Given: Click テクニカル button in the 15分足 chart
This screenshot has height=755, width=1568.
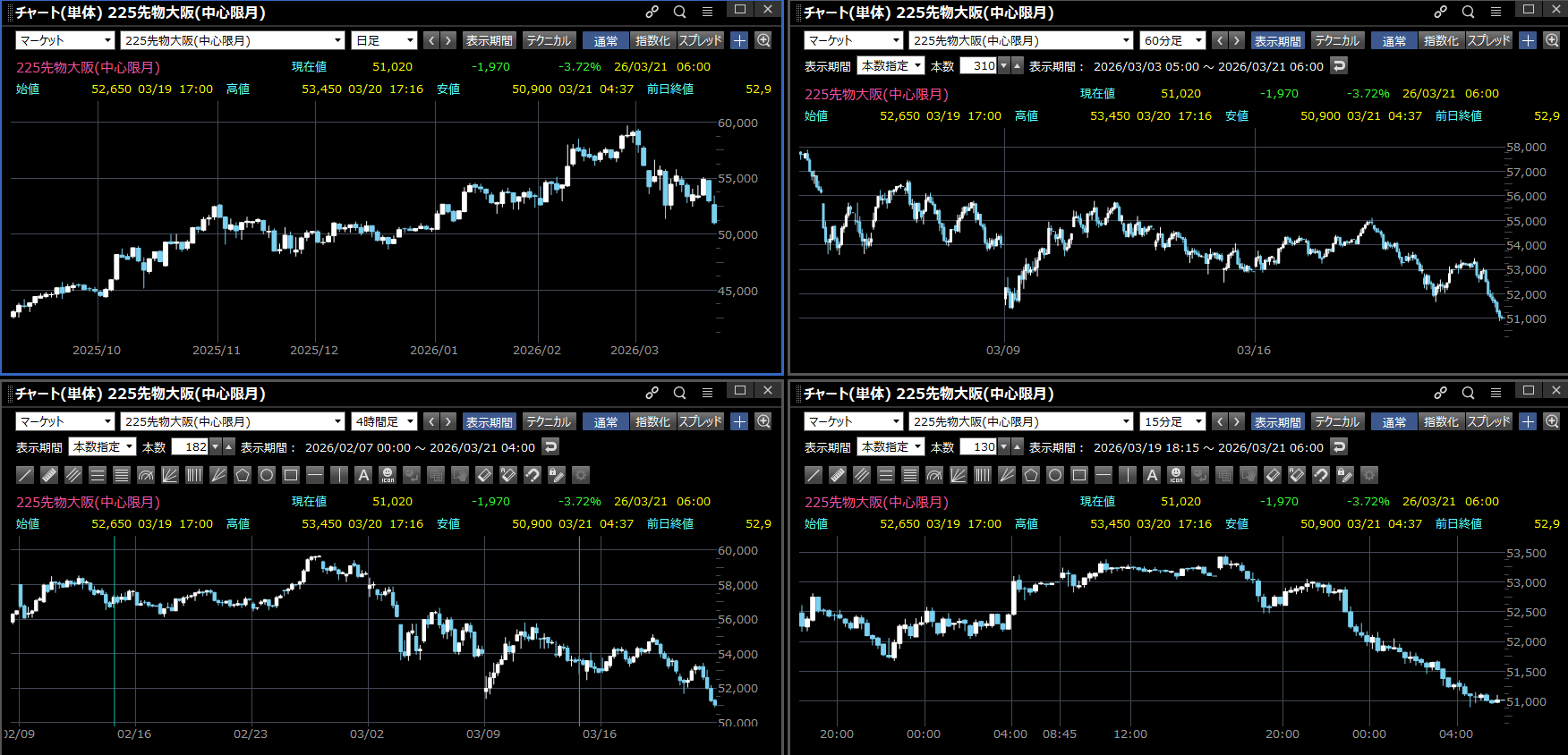Looking at the screenshot, I should coord(1336,421).
